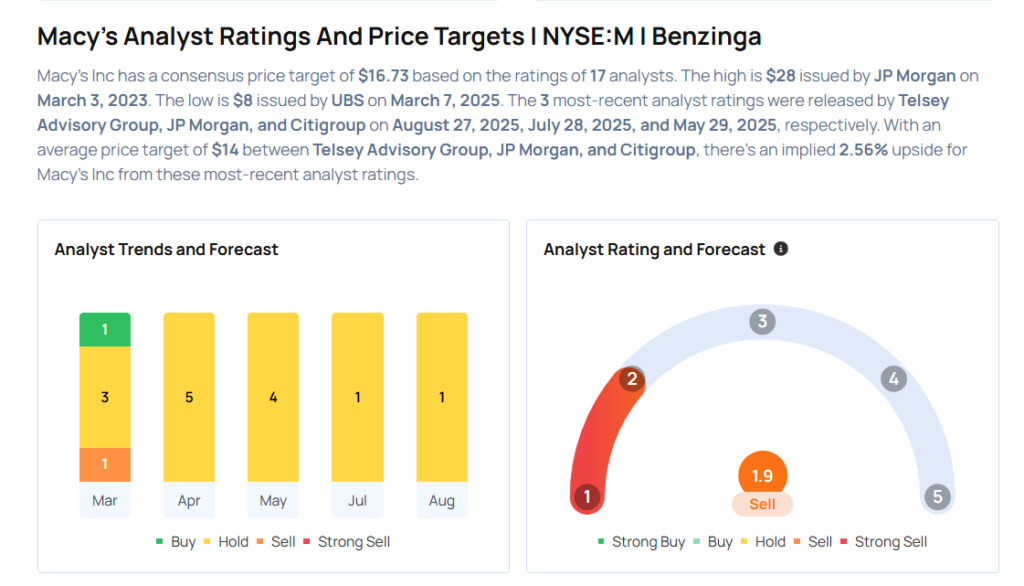
Task: Click the gauge marker numbered 5
Action: tap(937, 497)
